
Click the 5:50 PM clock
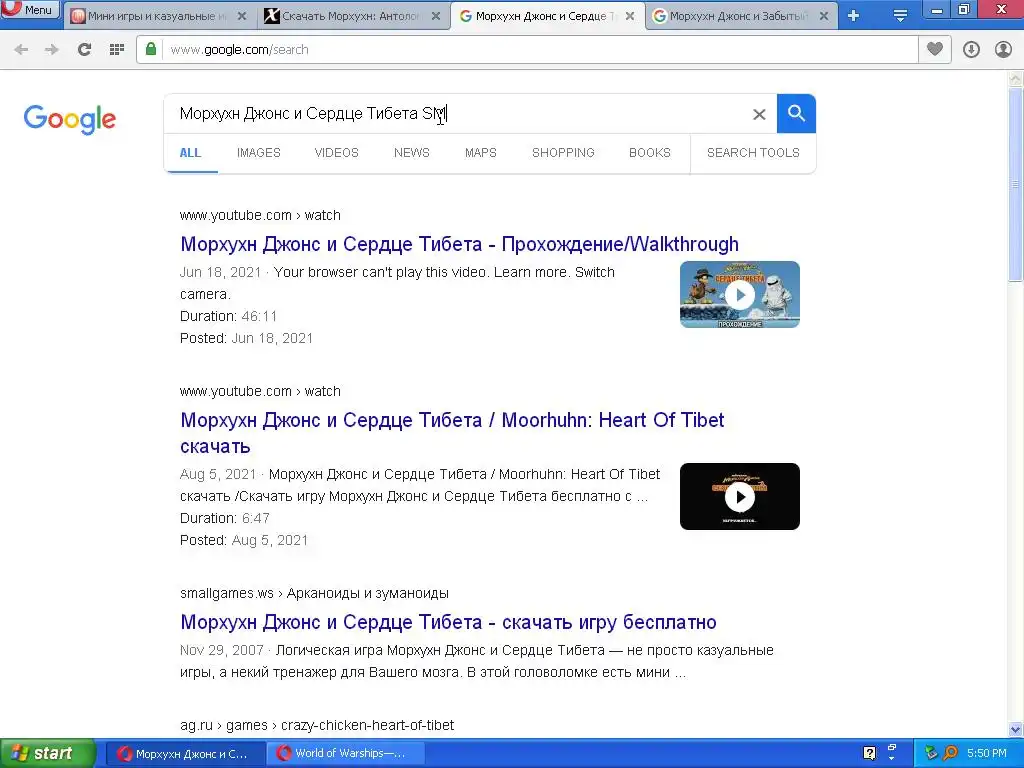pos(987,754)
